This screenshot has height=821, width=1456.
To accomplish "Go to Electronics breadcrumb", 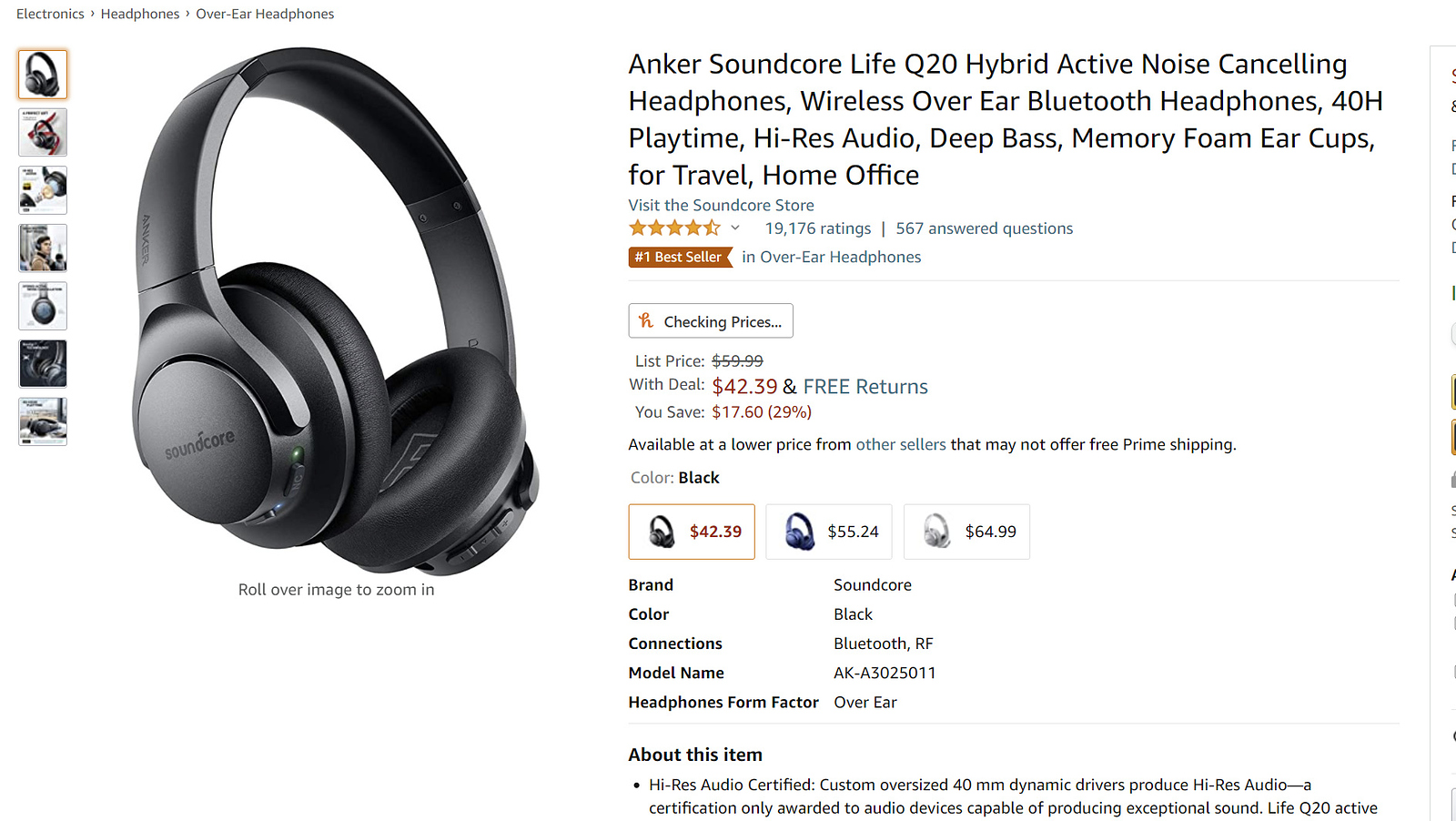I will tap(50, 14).
